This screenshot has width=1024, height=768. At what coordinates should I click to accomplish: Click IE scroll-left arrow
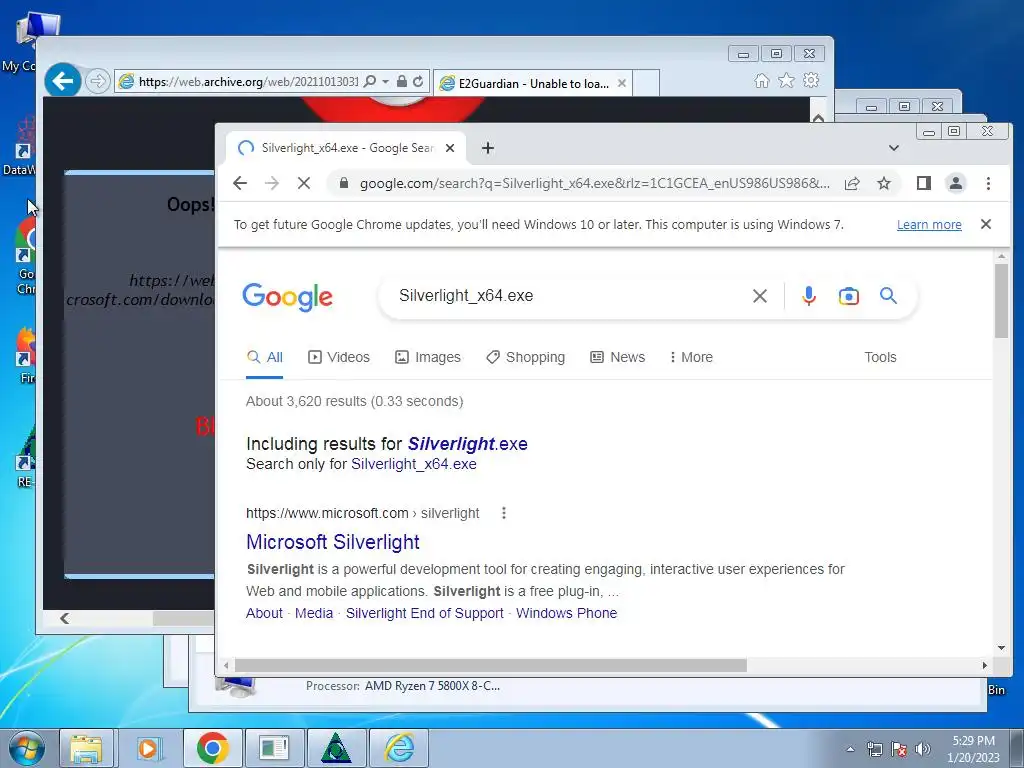(x=64, y=618)
